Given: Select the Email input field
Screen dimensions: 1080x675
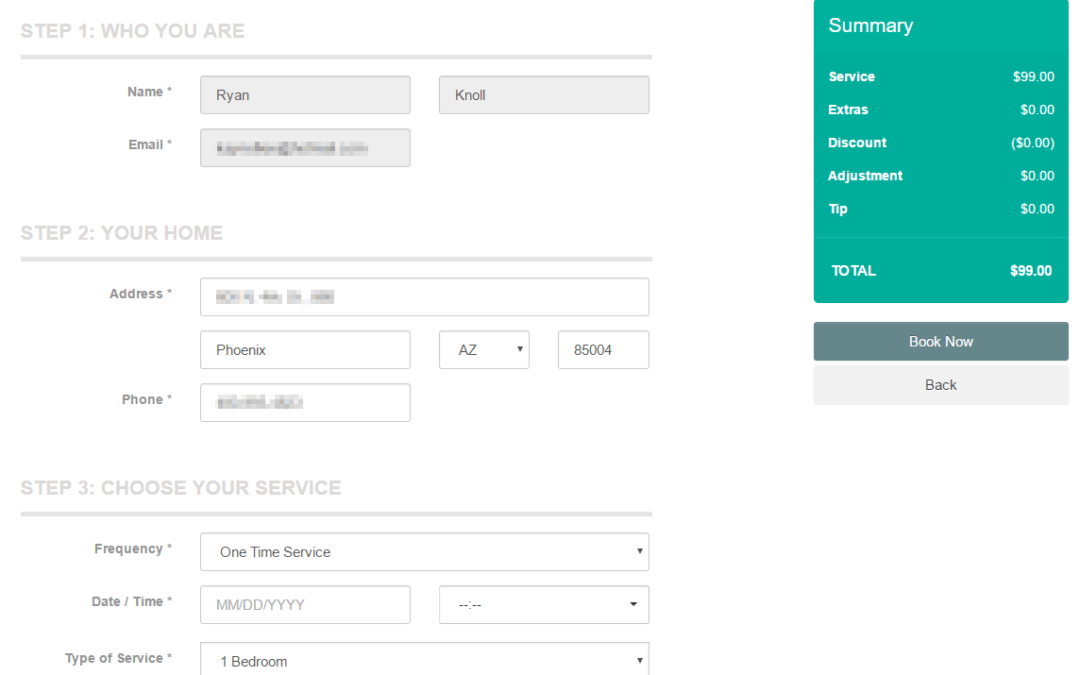Looking at the screenshot, I should click(305, 147).
